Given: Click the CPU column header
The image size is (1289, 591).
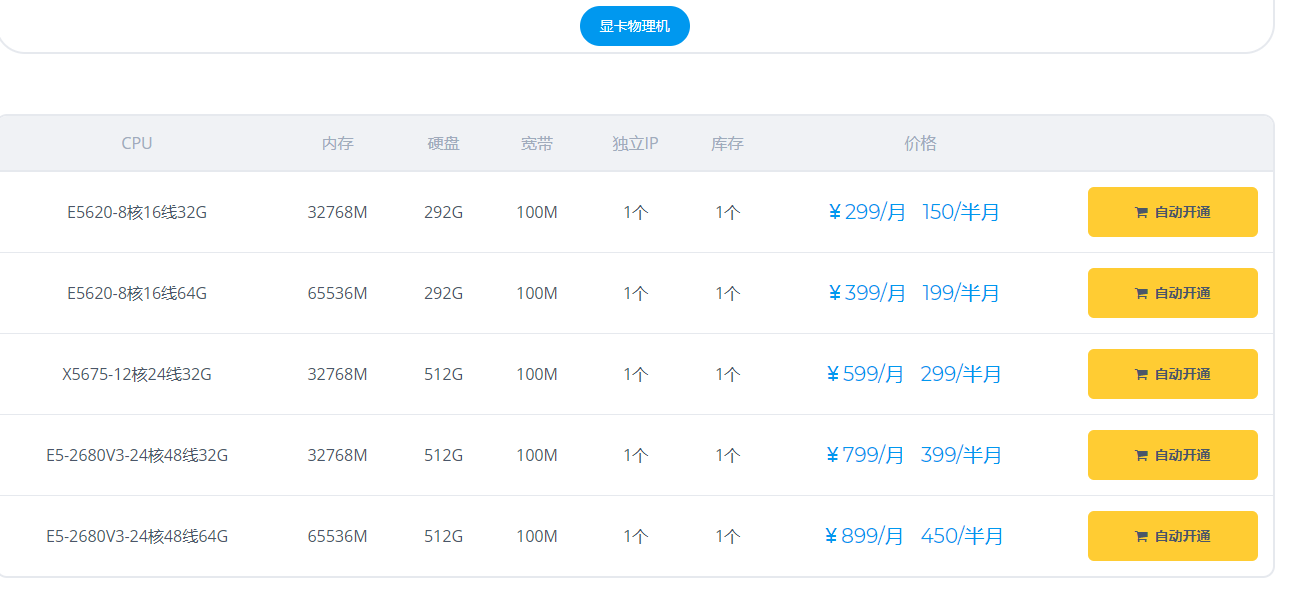Looking at the screenshot, I should click(x=137, y=143).
